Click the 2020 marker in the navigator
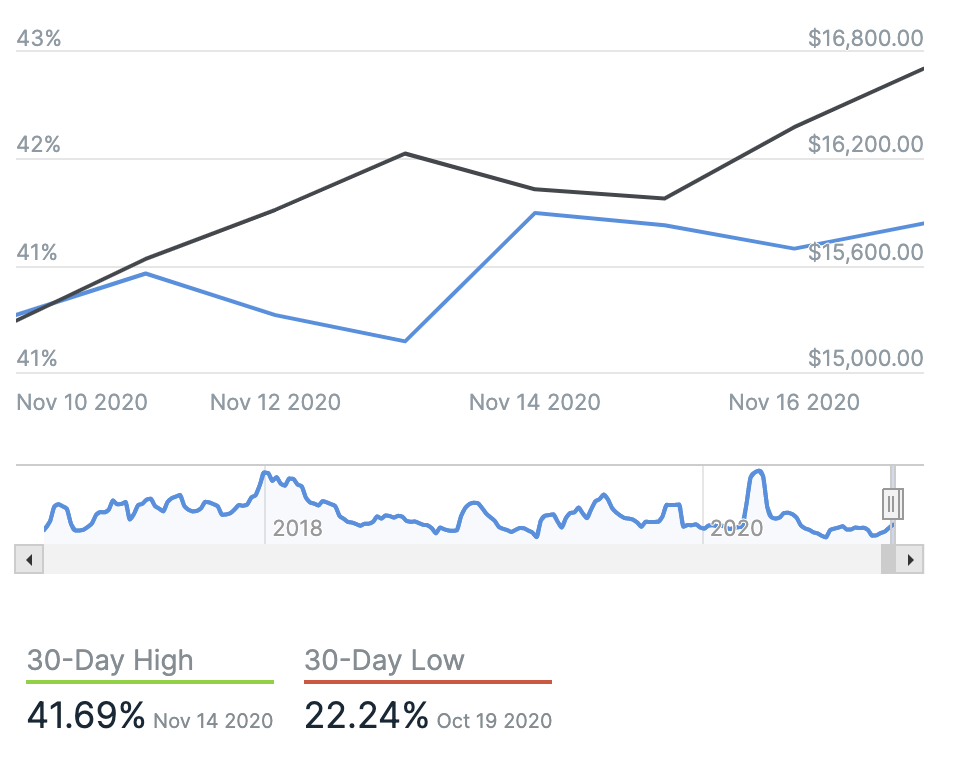956x762 pixels. (736, 528)
